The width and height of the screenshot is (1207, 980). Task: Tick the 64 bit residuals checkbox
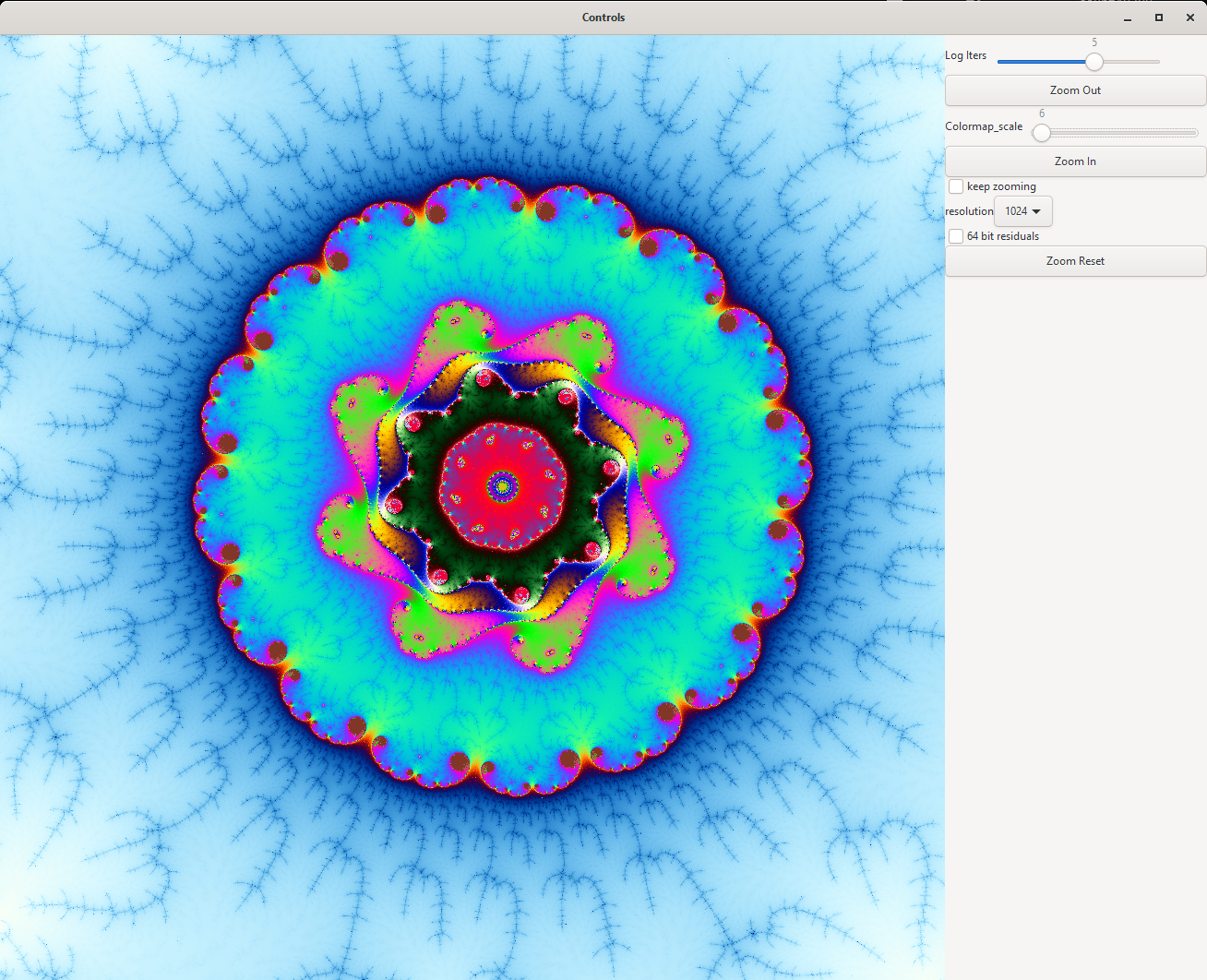(x=956, y=236)
